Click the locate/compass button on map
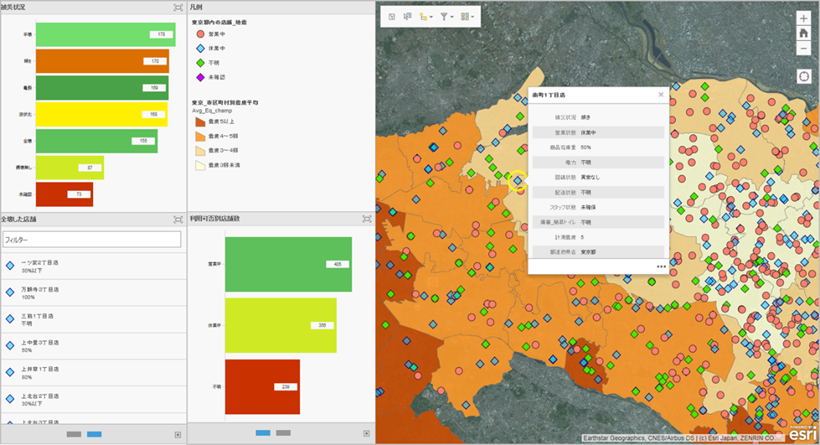This screenshot has height=445, width=820. (x=804, y=76)
